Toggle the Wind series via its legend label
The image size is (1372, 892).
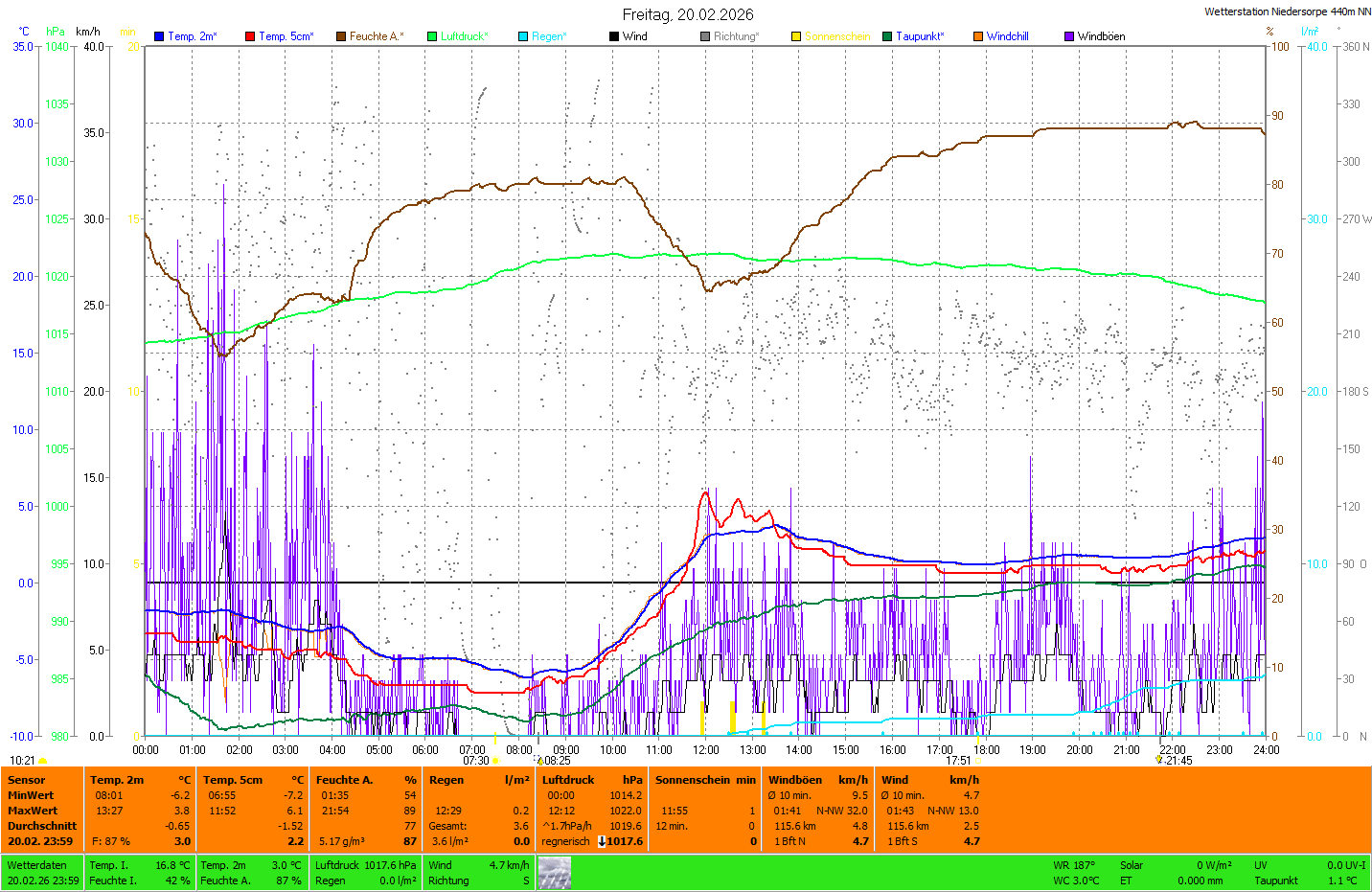634,36
